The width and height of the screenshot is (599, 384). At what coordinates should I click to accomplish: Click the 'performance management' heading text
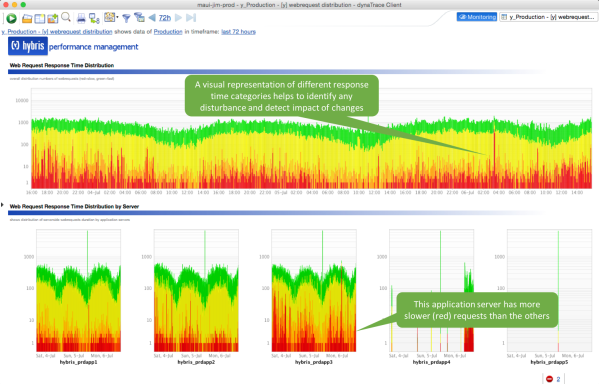(x=94, y=47)
